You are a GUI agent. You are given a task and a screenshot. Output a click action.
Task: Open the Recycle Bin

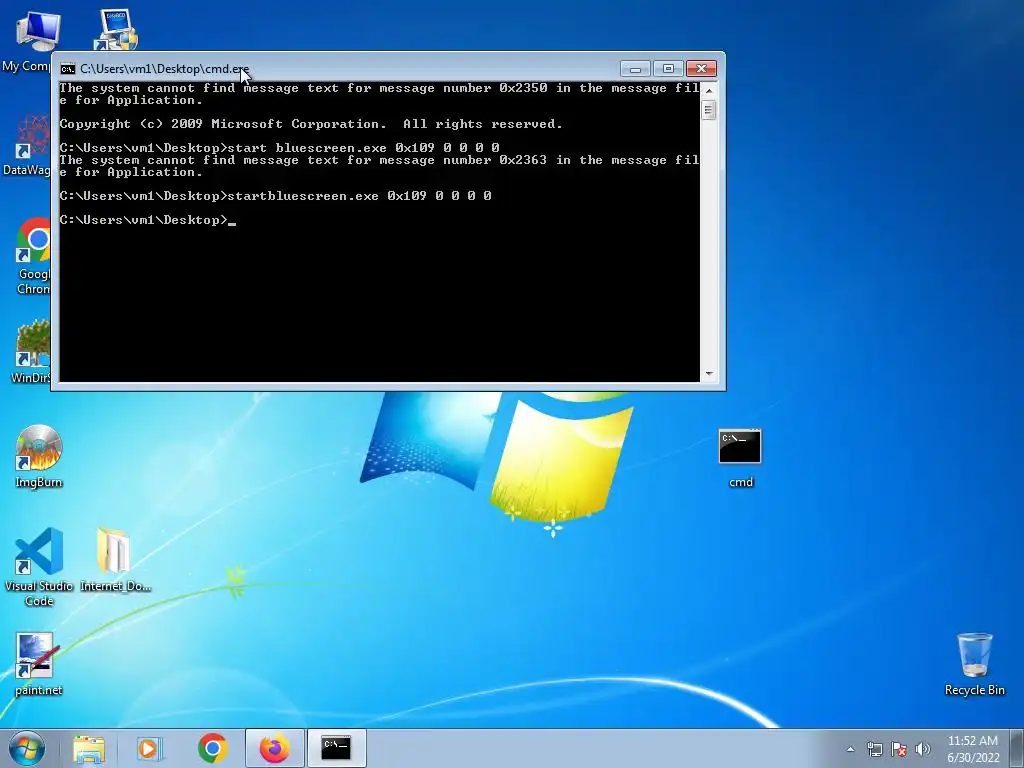(x=974, y=664)
